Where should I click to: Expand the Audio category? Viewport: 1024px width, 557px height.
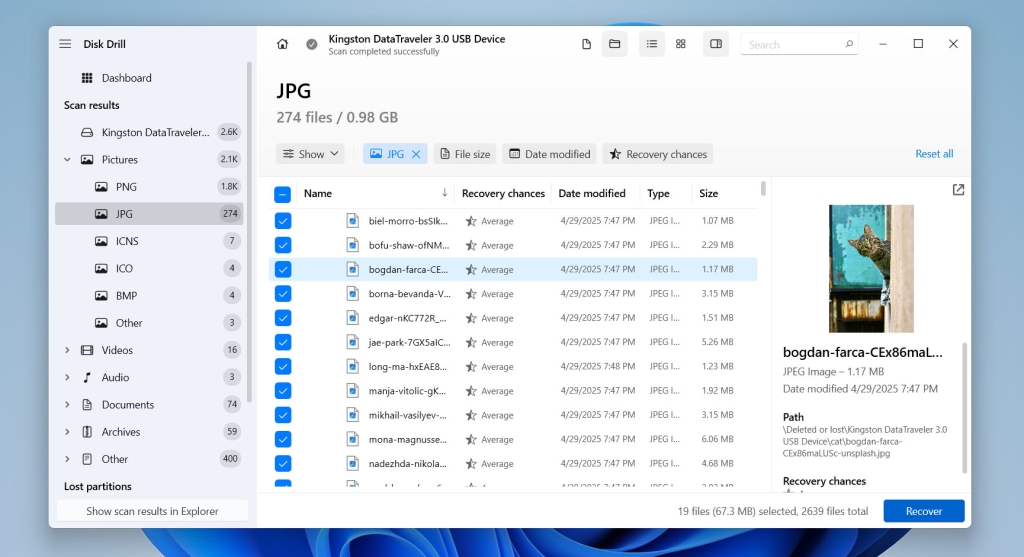coord(67,377)
